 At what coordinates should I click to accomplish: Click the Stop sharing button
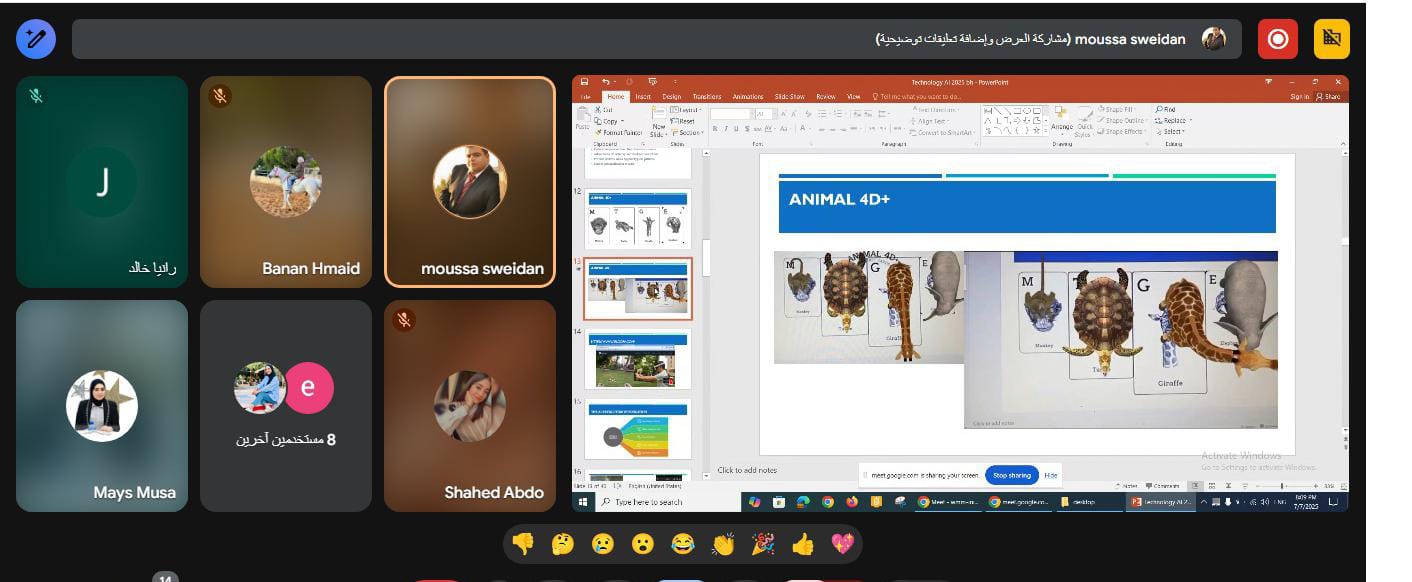(x=1011, y=475)
